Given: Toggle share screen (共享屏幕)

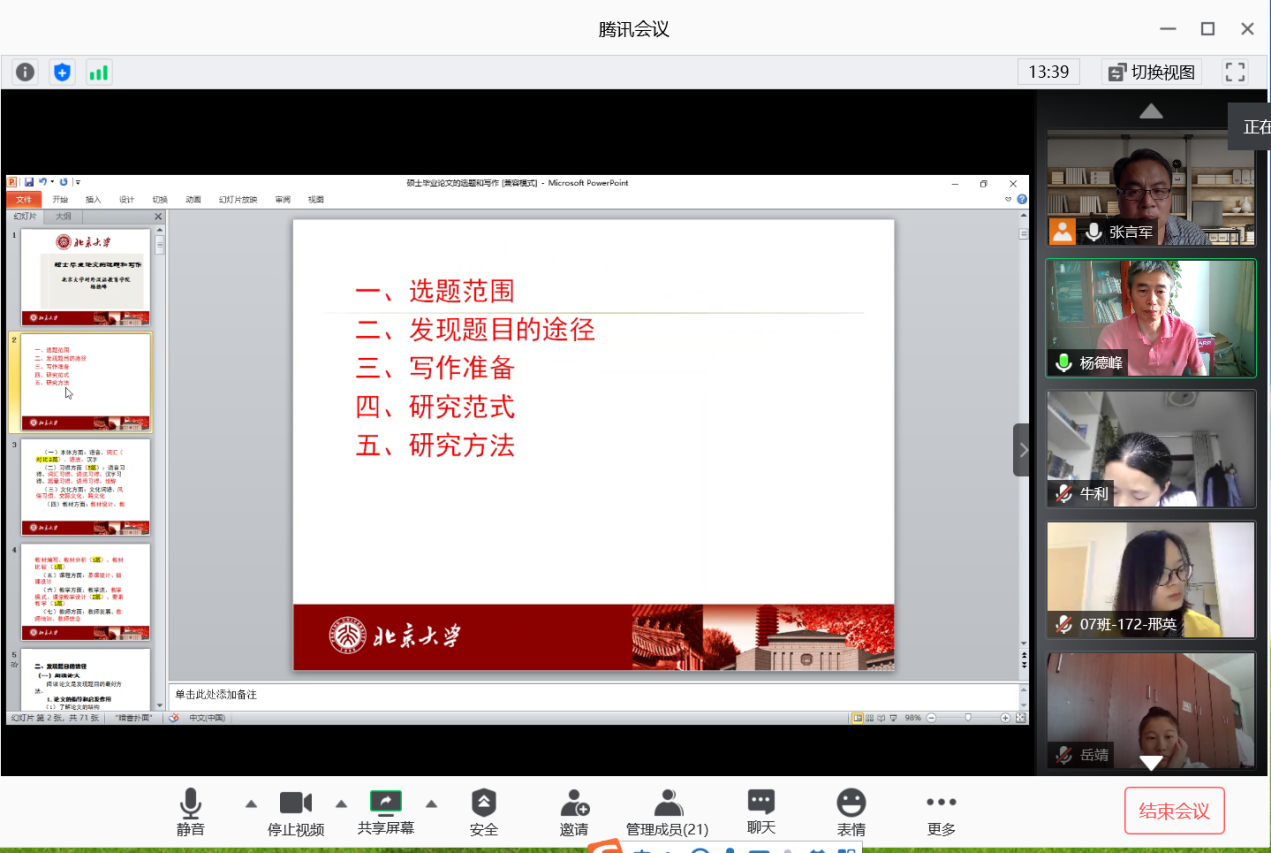Looking at the screenshot, I should [x=386, y=811].
